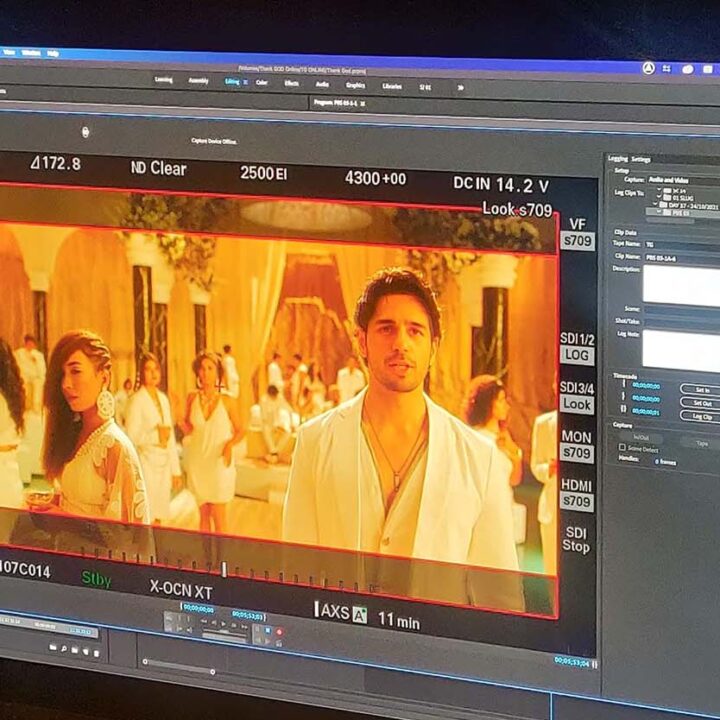Click the Step Forward button in capture transport
This screenshot has width=720, height=720.
234,625
